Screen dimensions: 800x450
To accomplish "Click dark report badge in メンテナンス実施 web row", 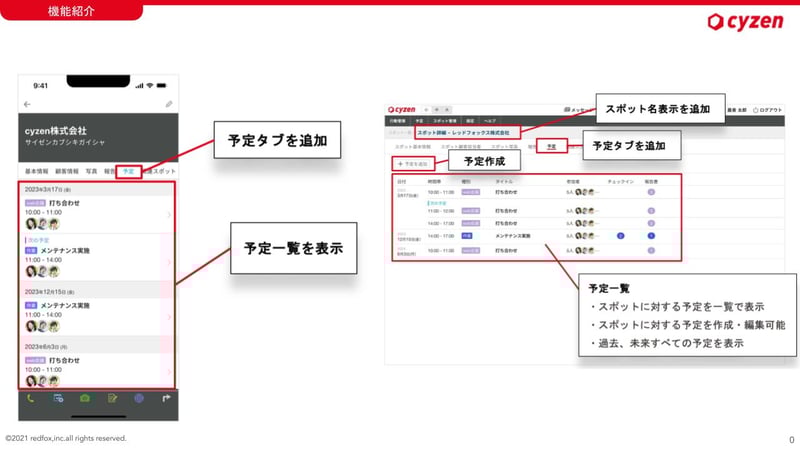I will click(x=651, y=236).
